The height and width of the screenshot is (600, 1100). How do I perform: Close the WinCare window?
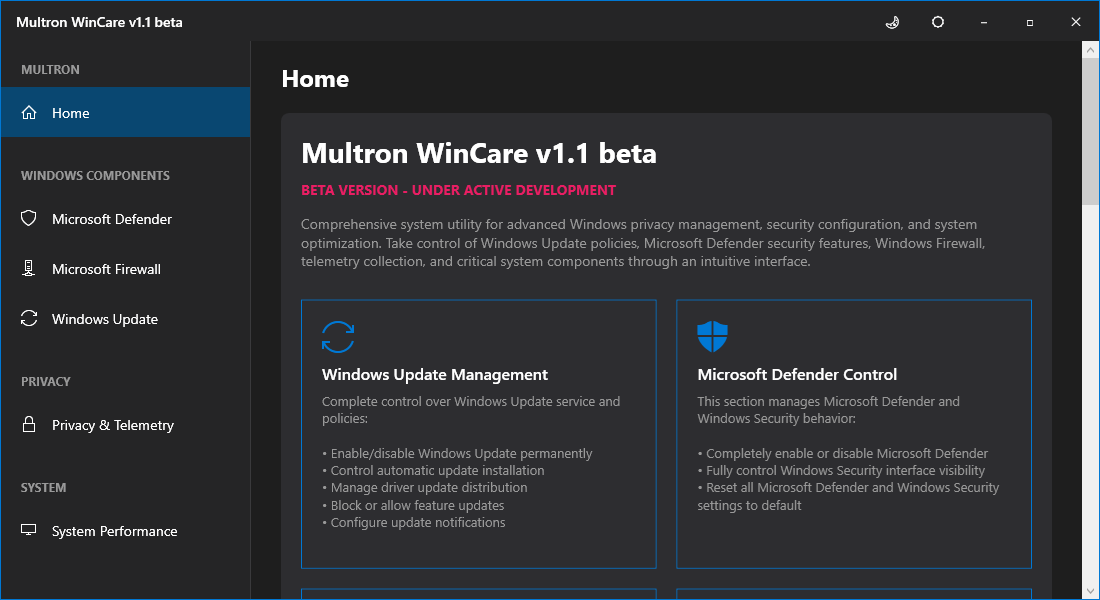1075,22
